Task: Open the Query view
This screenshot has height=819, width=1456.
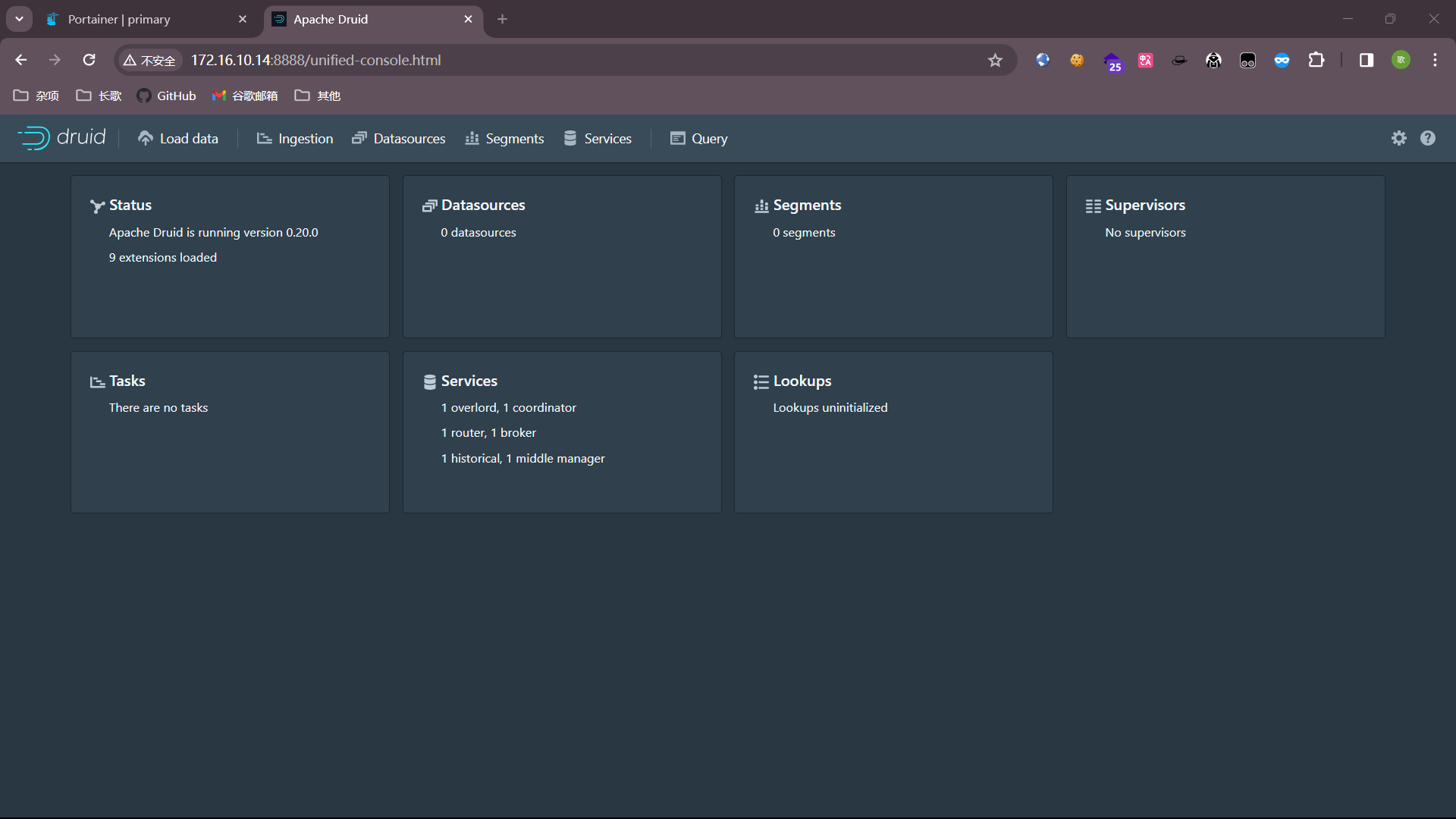Action: 699,138
